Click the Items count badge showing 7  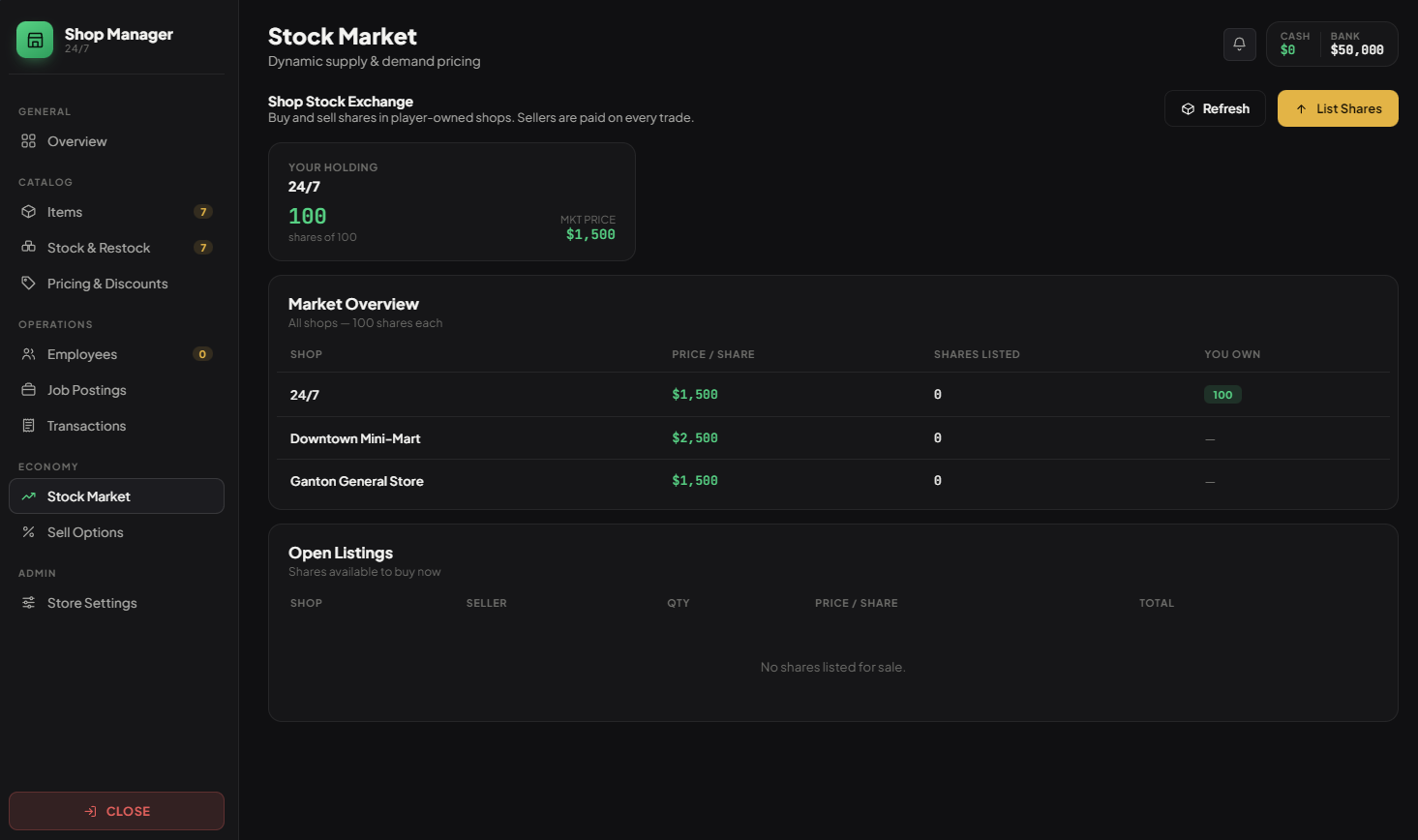coord(202,212)
